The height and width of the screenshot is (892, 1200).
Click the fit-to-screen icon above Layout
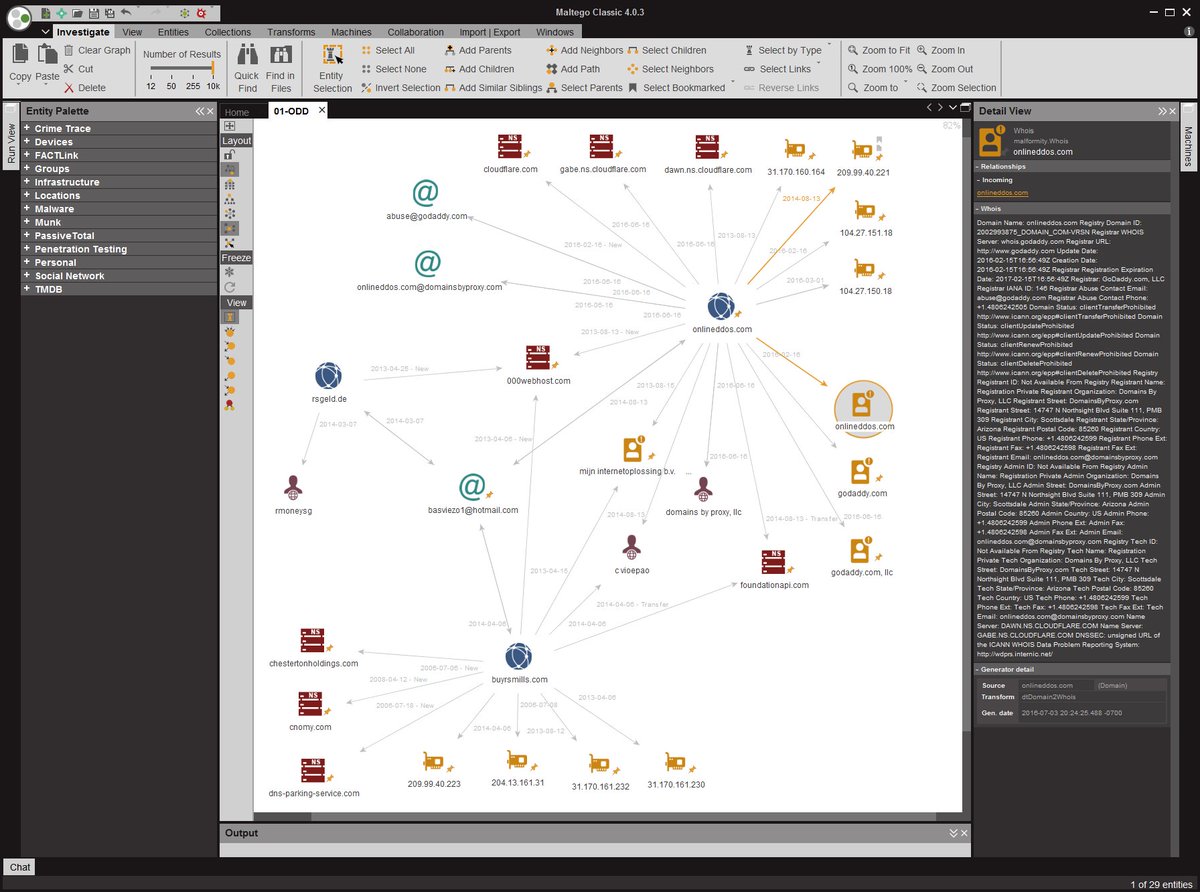[230, 126]
